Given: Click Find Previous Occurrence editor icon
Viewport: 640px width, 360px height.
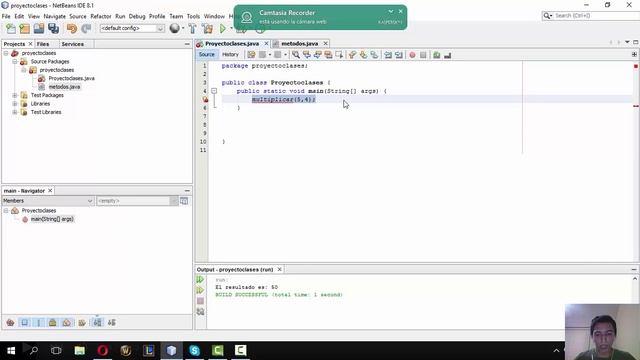Looking at the screenshot, I should [x=307, y=55].
